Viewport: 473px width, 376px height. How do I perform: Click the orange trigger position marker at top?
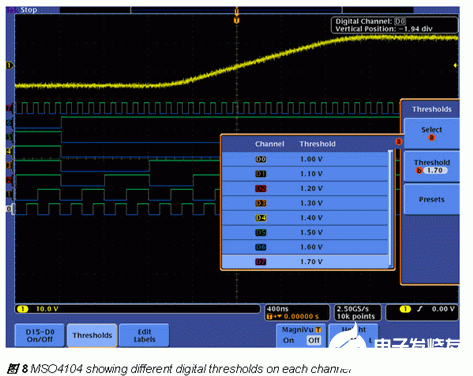(x=237, y=20)
